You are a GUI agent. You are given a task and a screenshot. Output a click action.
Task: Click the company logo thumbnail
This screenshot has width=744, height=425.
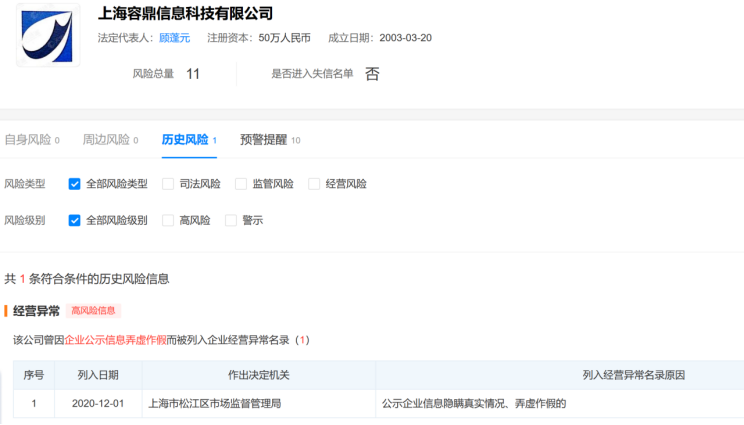(48, 36)
